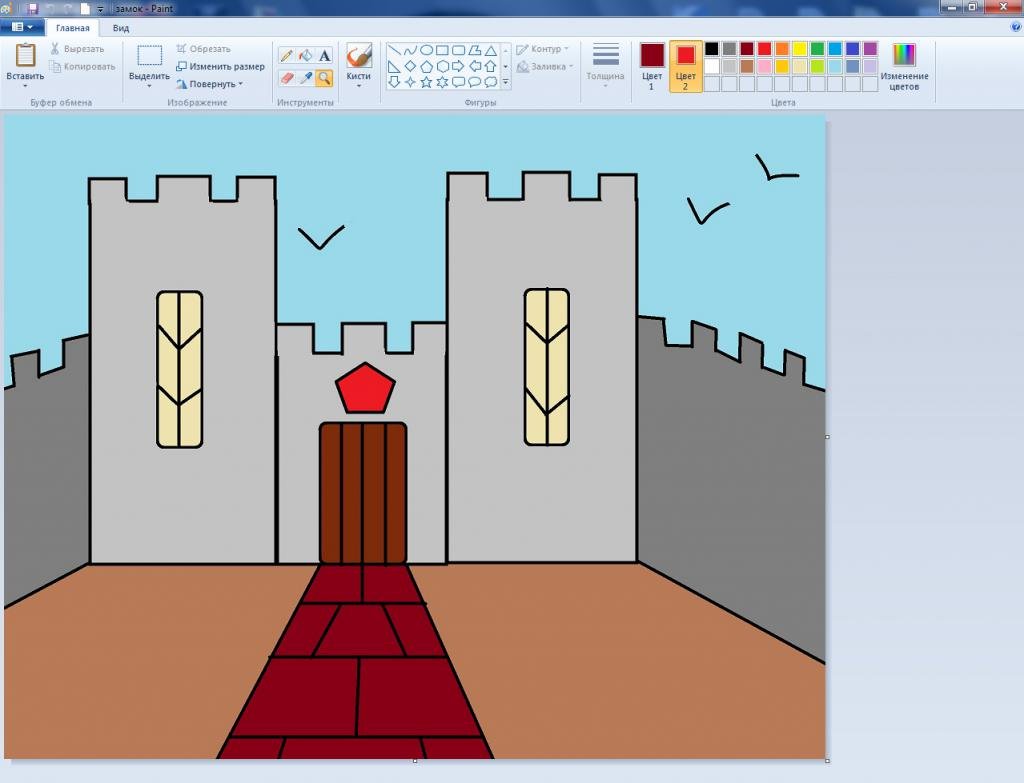Screen dimensions: 1024x783
Task: Activate the Color picker eyedropper
Action: click(306, 77)
